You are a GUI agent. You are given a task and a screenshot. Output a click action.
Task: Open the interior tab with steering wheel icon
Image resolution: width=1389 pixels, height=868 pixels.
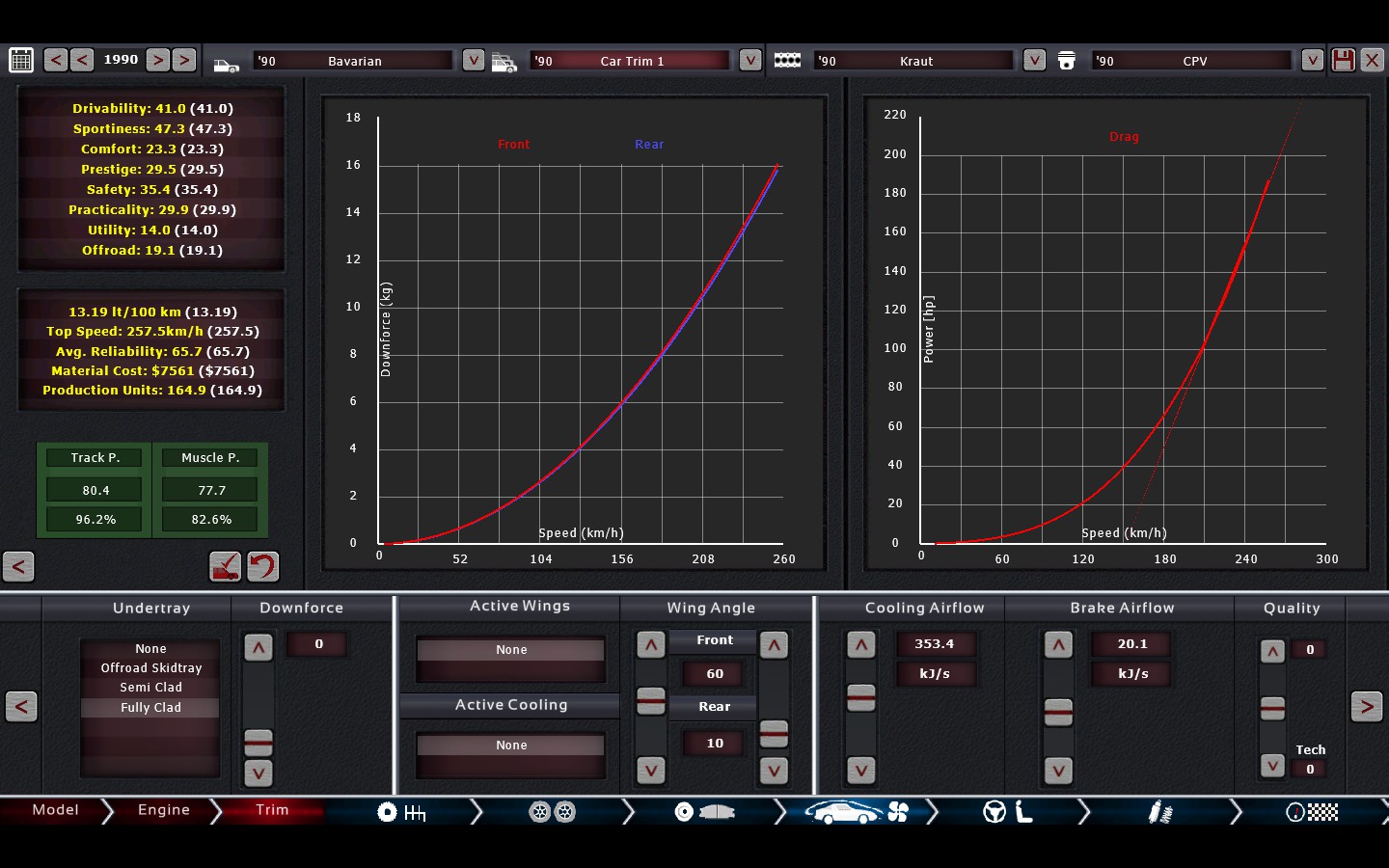pyautogui.click(x=1008, y=812)
